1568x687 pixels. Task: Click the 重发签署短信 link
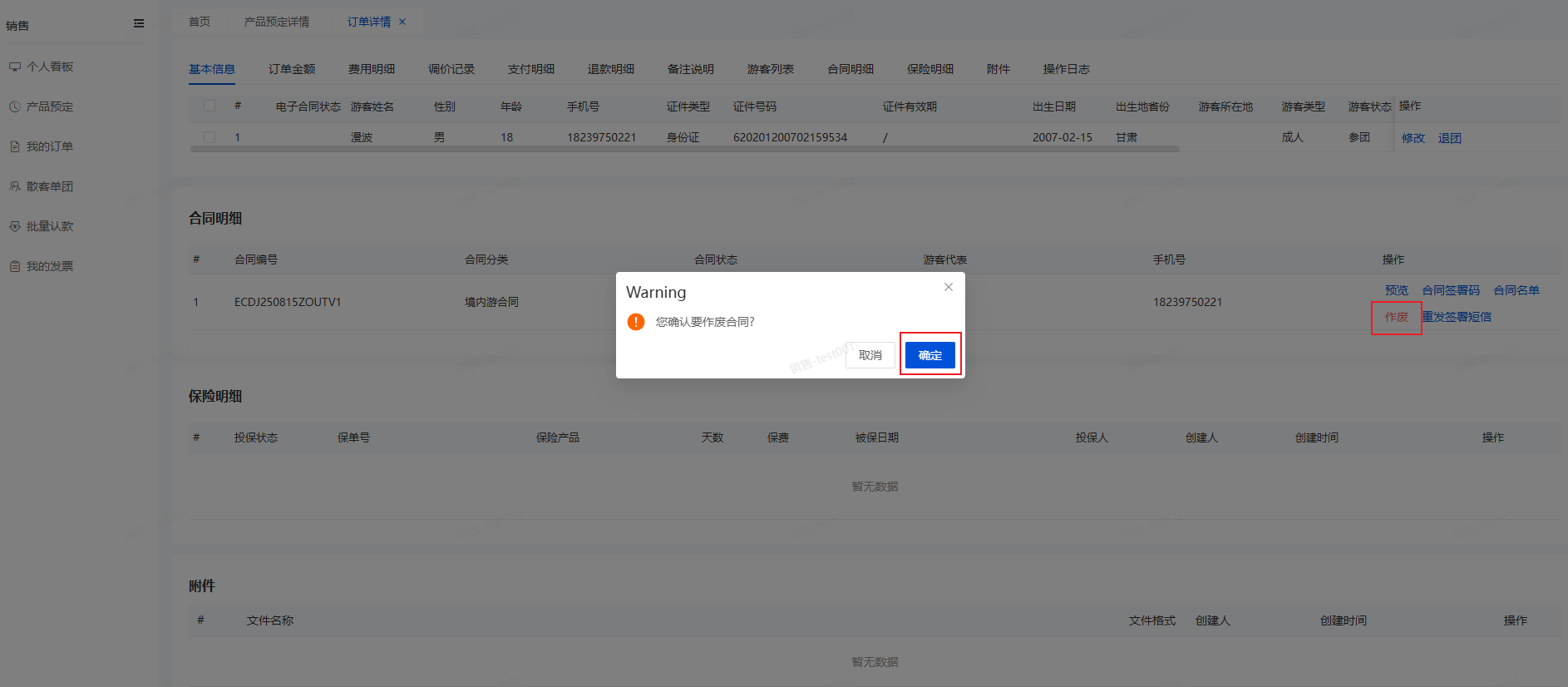[1457, 317]
